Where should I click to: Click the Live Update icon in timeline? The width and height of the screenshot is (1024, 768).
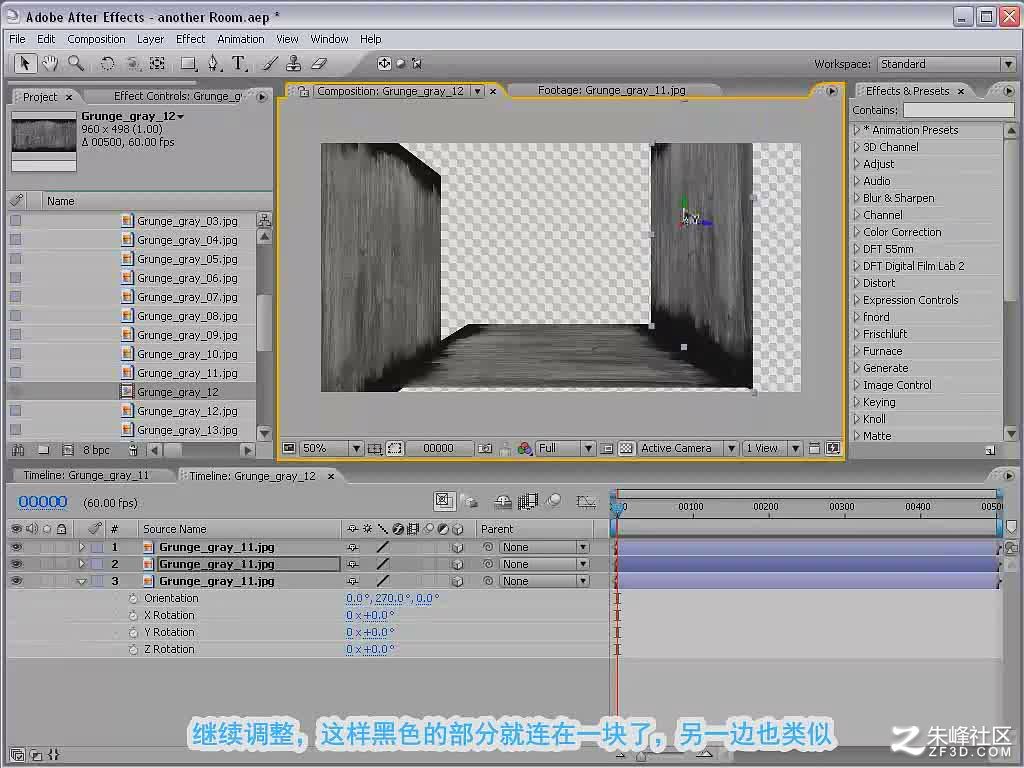coord(443,501)
